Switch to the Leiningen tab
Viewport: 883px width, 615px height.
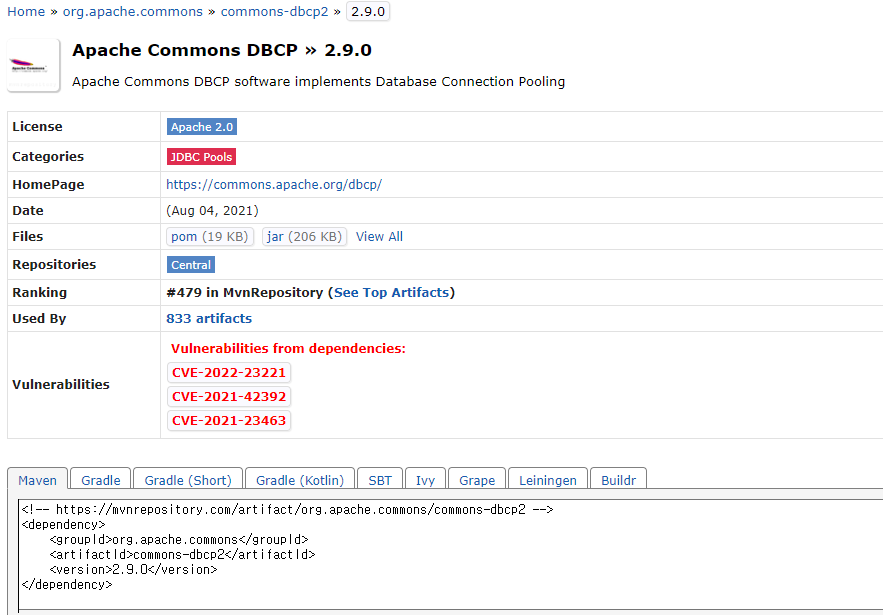pos(548,480)
